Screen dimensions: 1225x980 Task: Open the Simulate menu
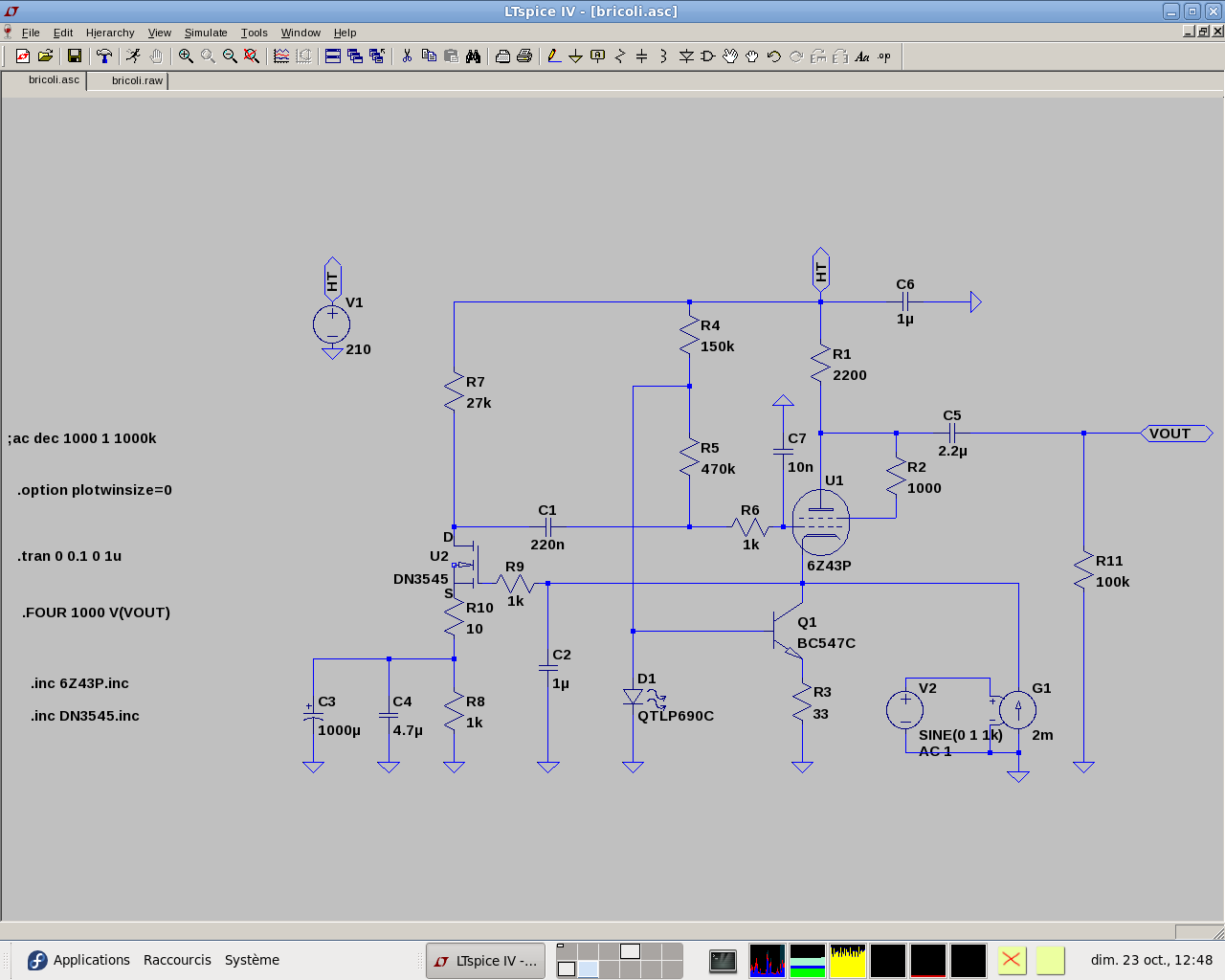coord(206,33)
